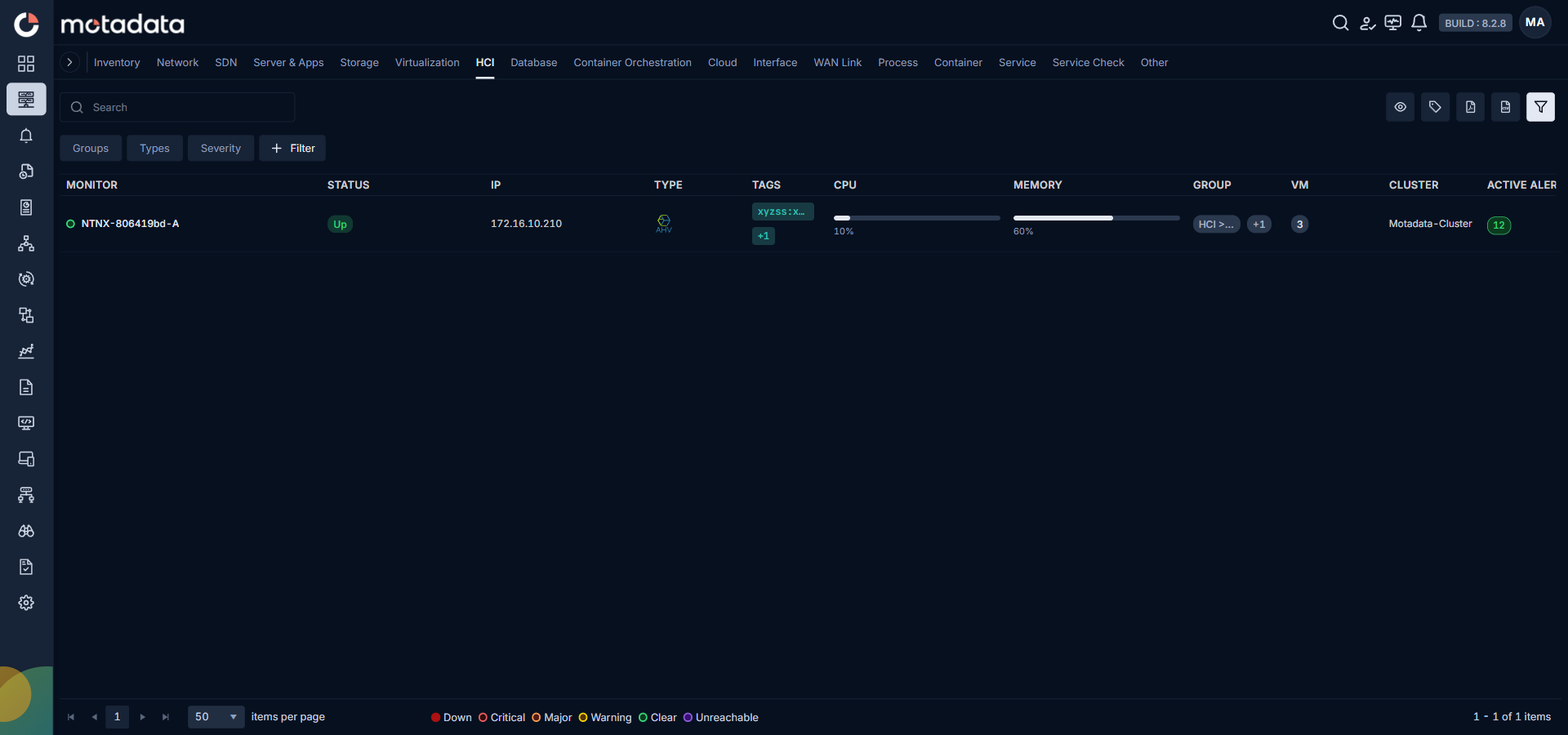Open the monitors icon in sidebar
1568x735 pixels.
pos(26,100)
